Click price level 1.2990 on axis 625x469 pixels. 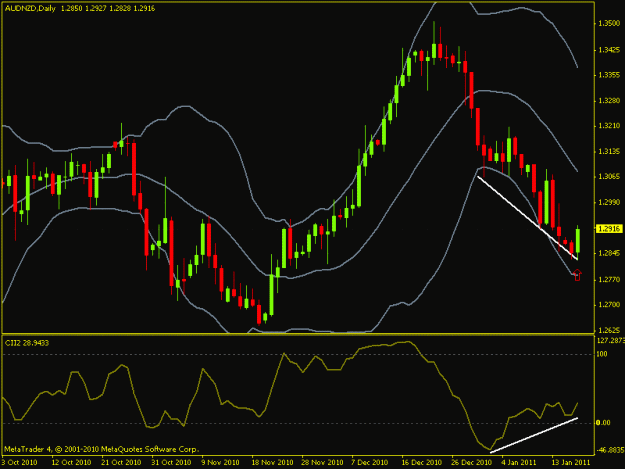(x=609, y=202)
